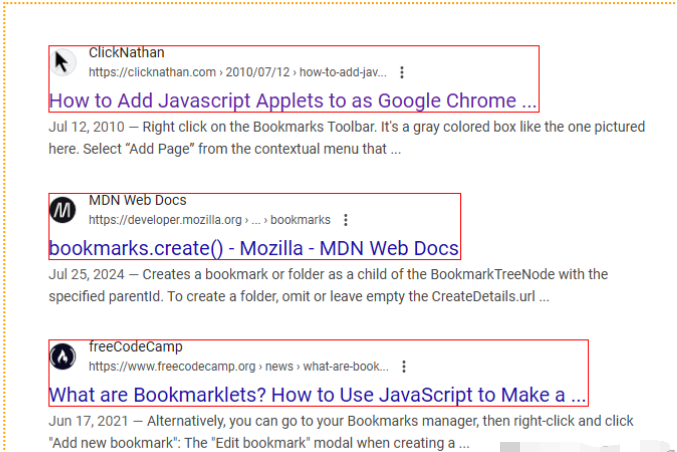The image size is (677, 452).
Task: Click the ClickNathan site name
Action: point(126,53)
